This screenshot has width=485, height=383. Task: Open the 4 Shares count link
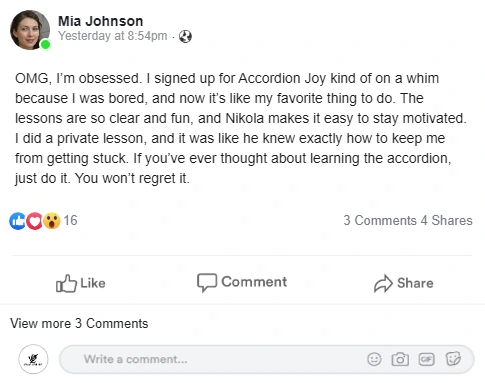click(x=447, y=220)
